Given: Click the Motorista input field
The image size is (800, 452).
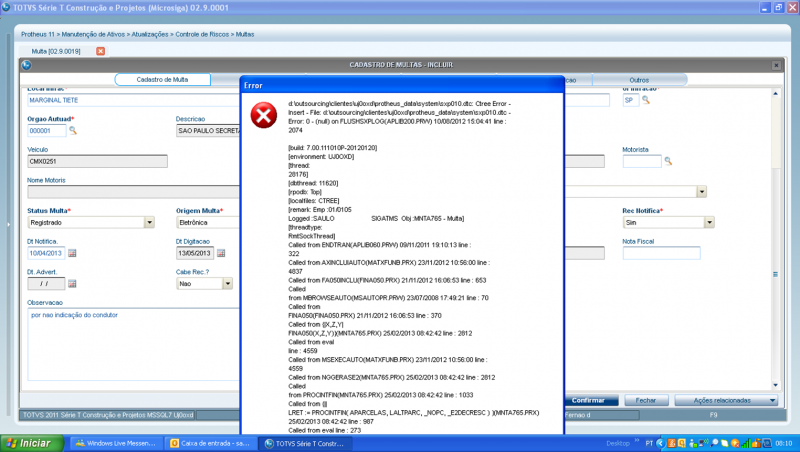Looking at the screenshot, I should [x=642, y=161].
